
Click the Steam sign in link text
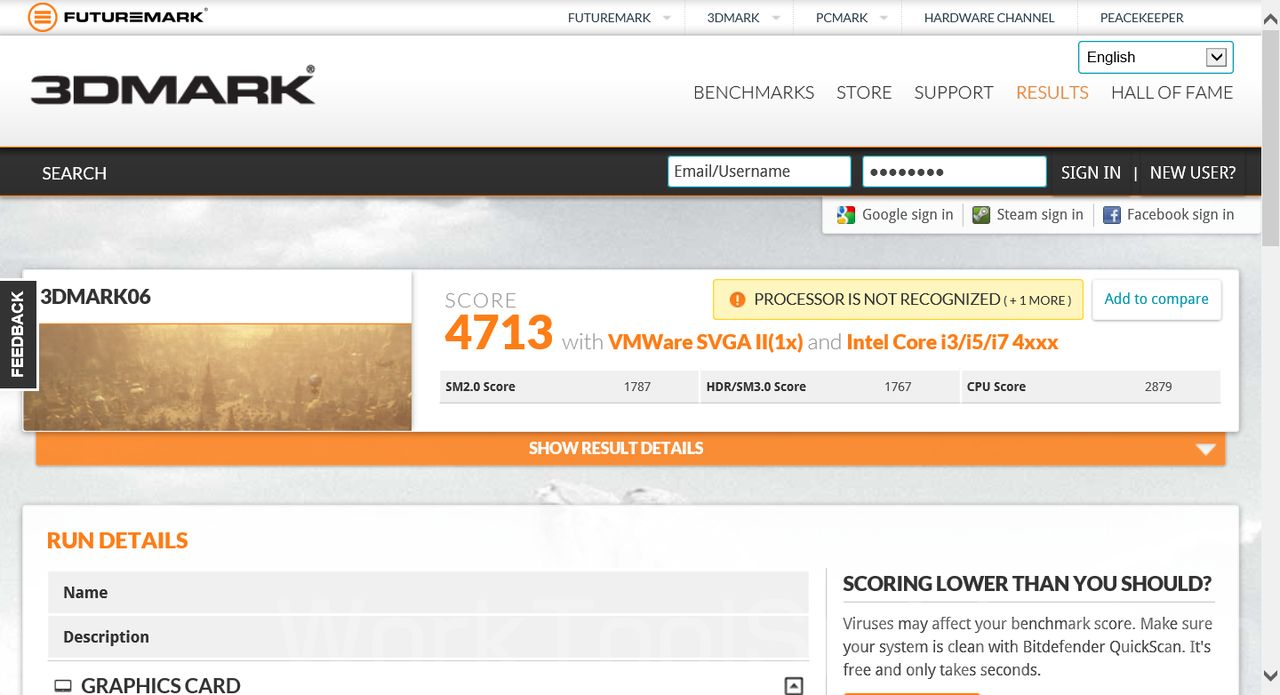click(1040, 215)
